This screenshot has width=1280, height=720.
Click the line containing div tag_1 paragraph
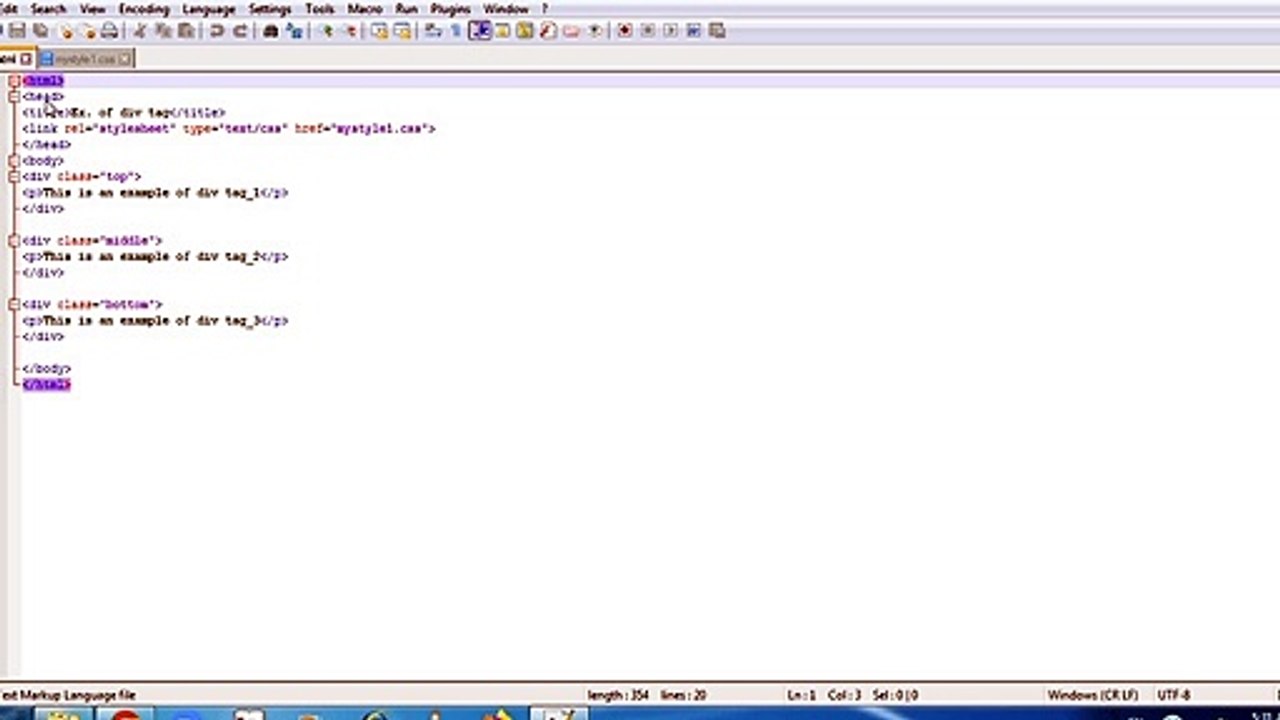(155, 193)
